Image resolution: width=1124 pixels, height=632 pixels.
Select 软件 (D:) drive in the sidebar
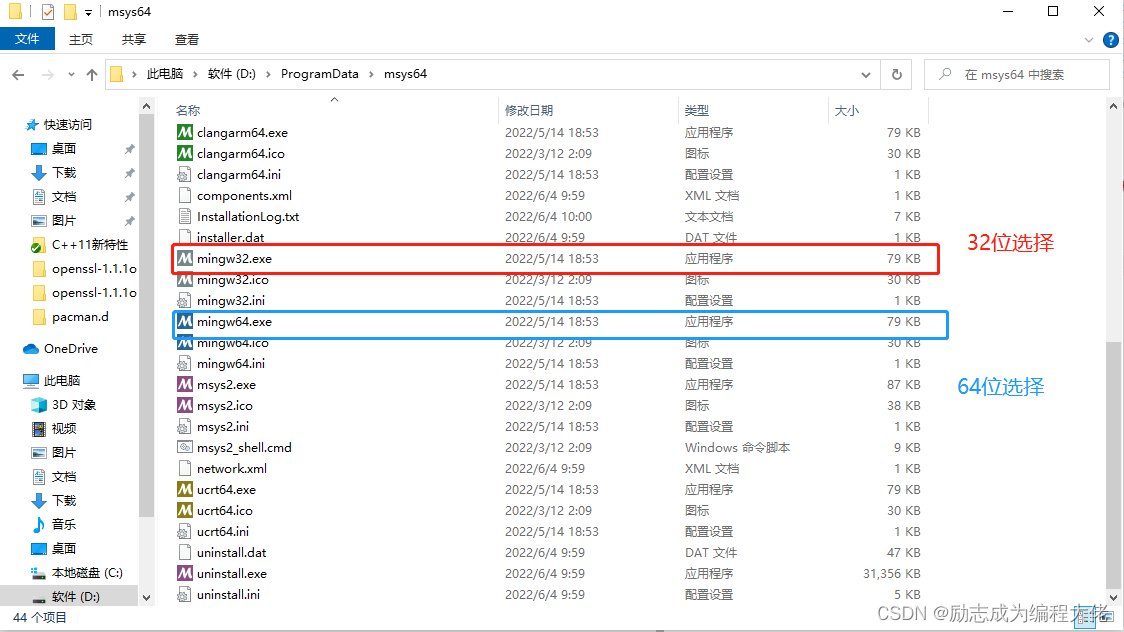pos(75,596)
